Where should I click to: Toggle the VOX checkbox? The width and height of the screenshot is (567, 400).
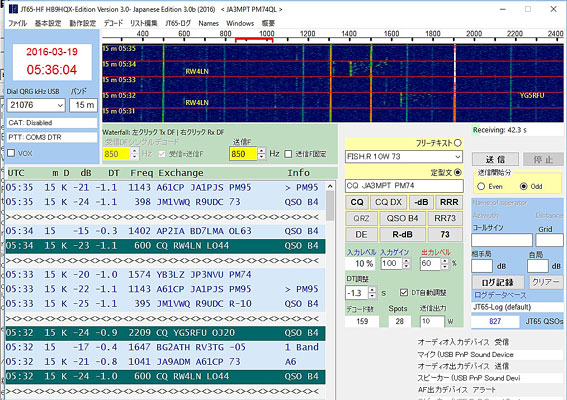(11, 153)
